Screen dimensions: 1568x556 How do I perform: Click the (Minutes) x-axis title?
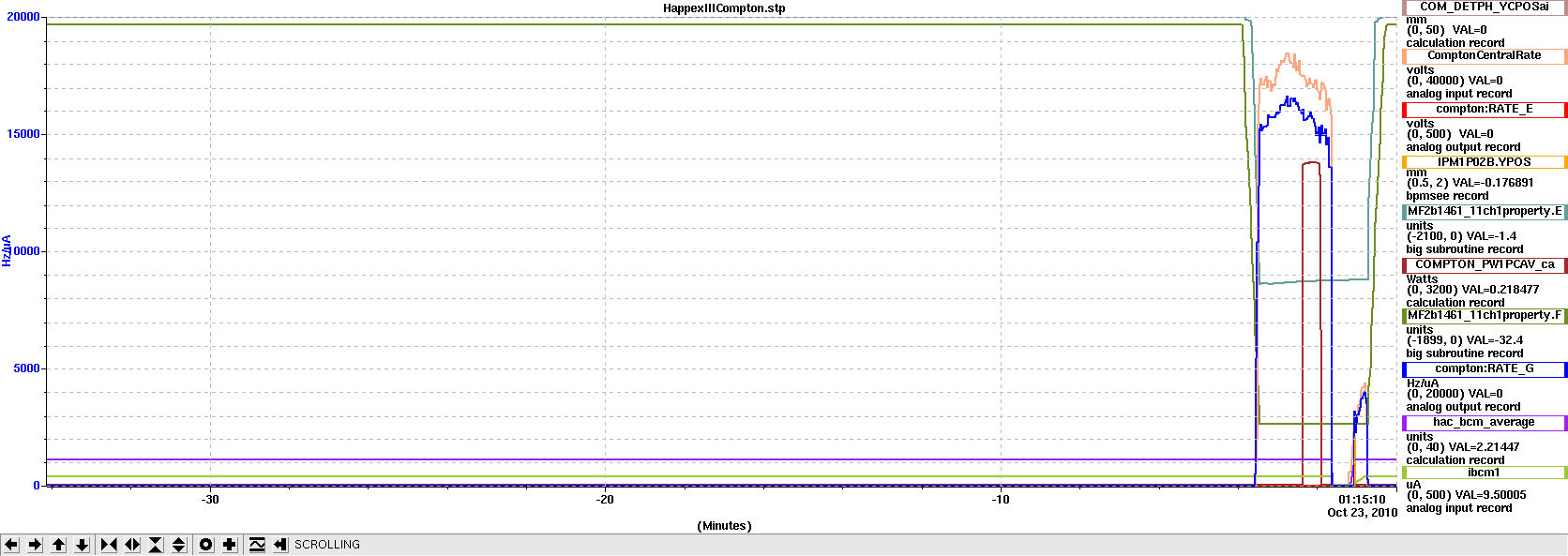(724, 526)
